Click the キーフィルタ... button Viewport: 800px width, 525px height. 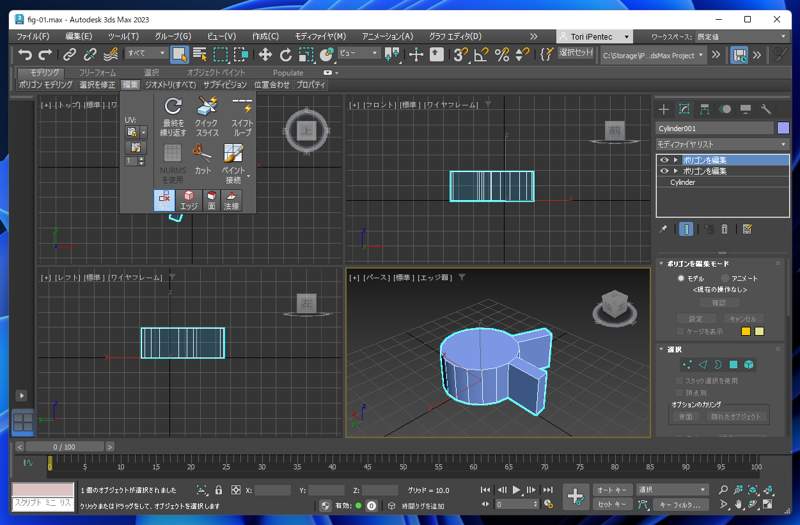680,505
